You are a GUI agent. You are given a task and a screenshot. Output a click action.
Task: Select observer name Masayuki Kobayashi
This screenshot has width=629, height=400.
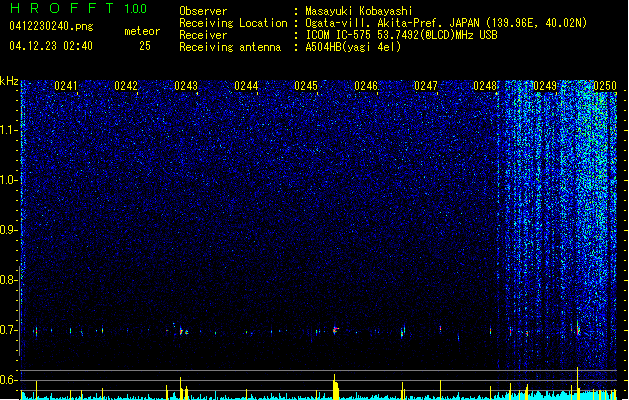(x=359, y=11)
